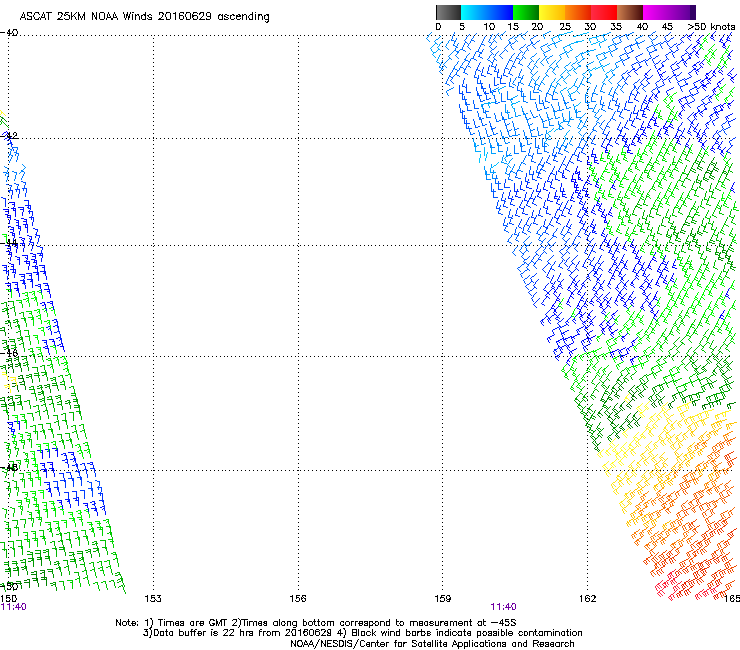
Task: Select the gray 0-5 knots legend swatch
Action: (x=448, y=12)
